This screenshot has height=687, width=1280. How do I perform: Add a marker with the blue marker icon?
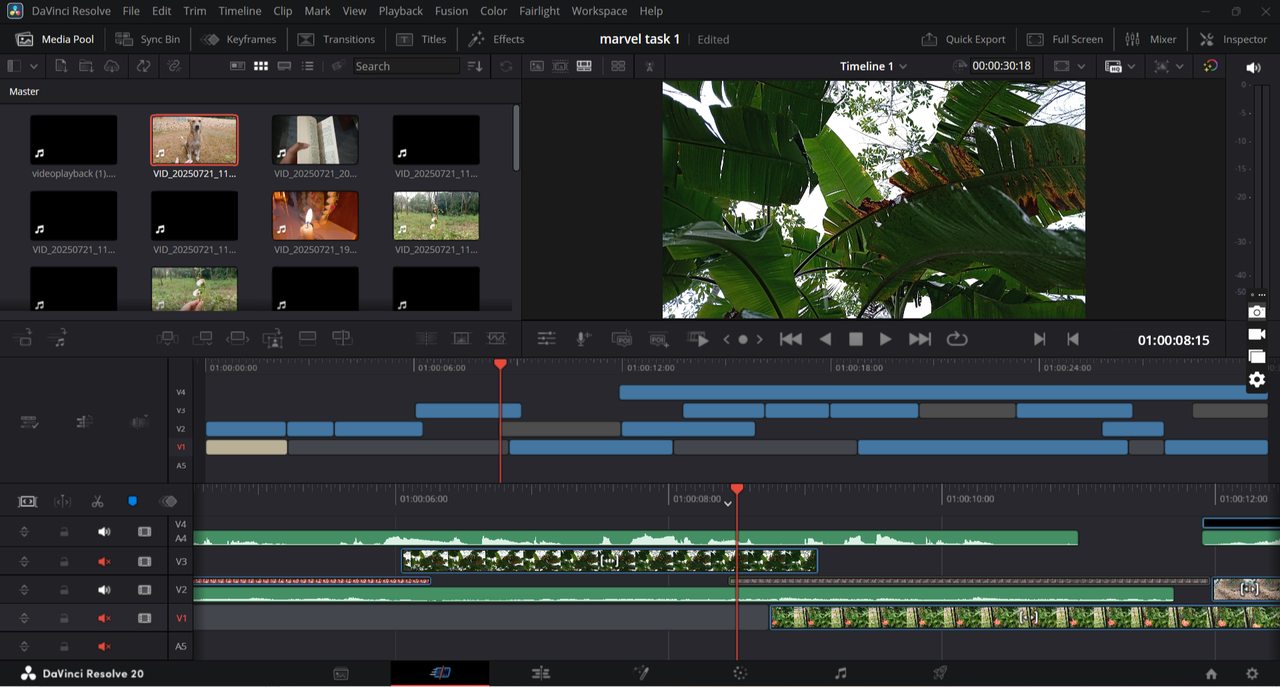pyautogui.click(x=132, y=501)
